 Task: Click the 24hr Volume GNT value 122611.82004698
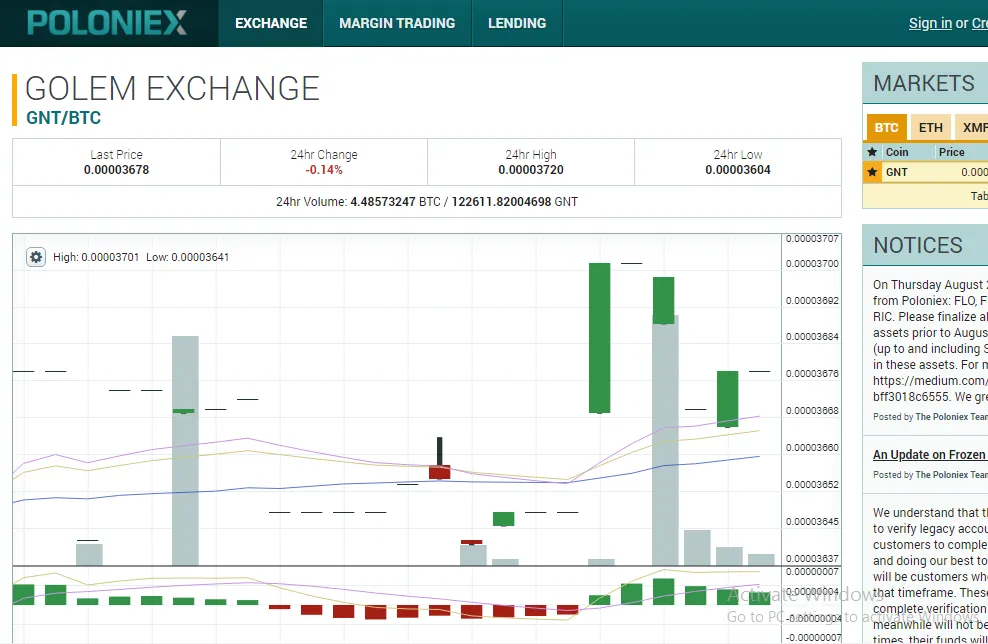click(x=502, y=202)
